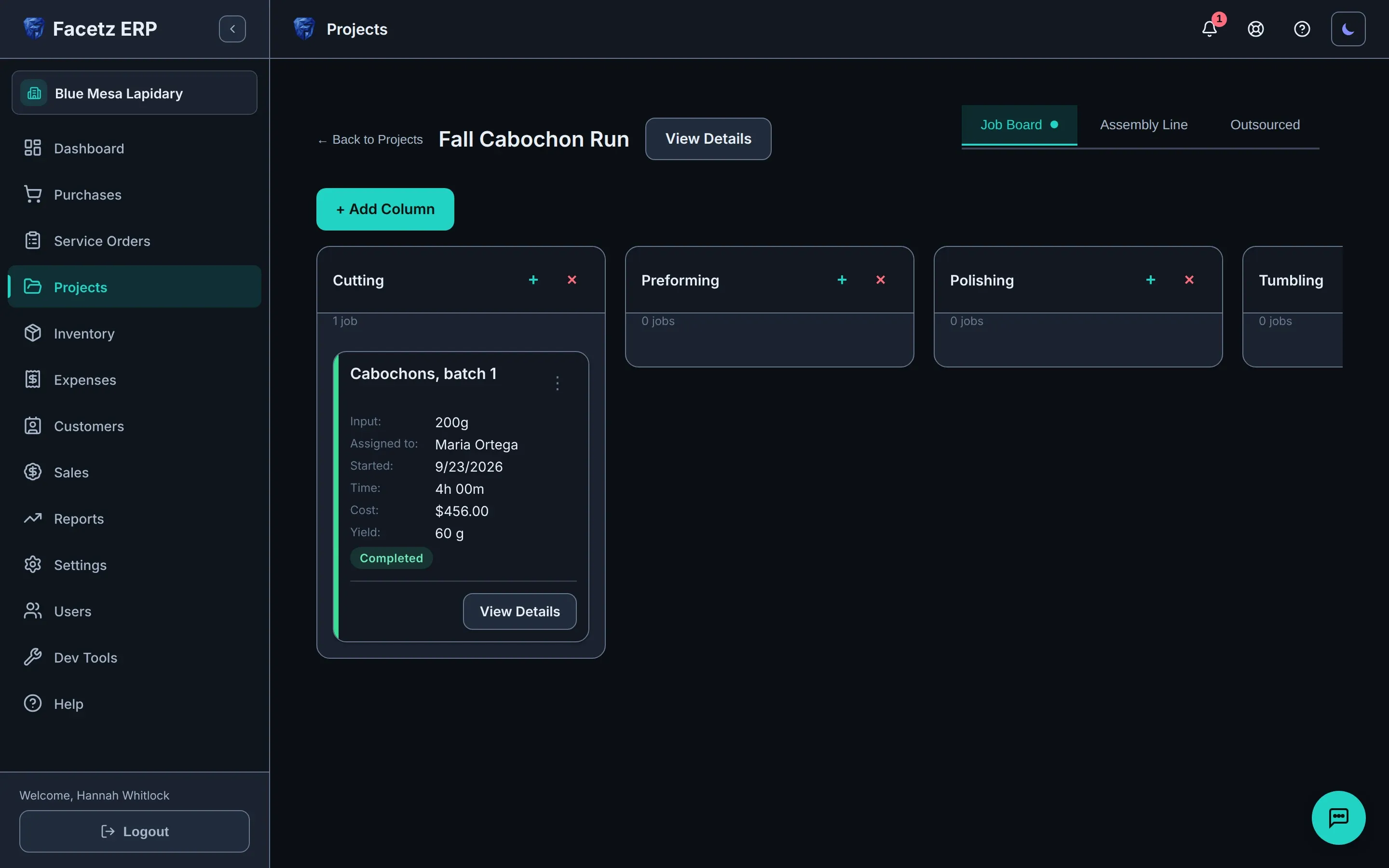This screenshot has height=868, width=1389.
Task: Click the Add Column button
Action: pyautogui.click(x=385, y=209)
